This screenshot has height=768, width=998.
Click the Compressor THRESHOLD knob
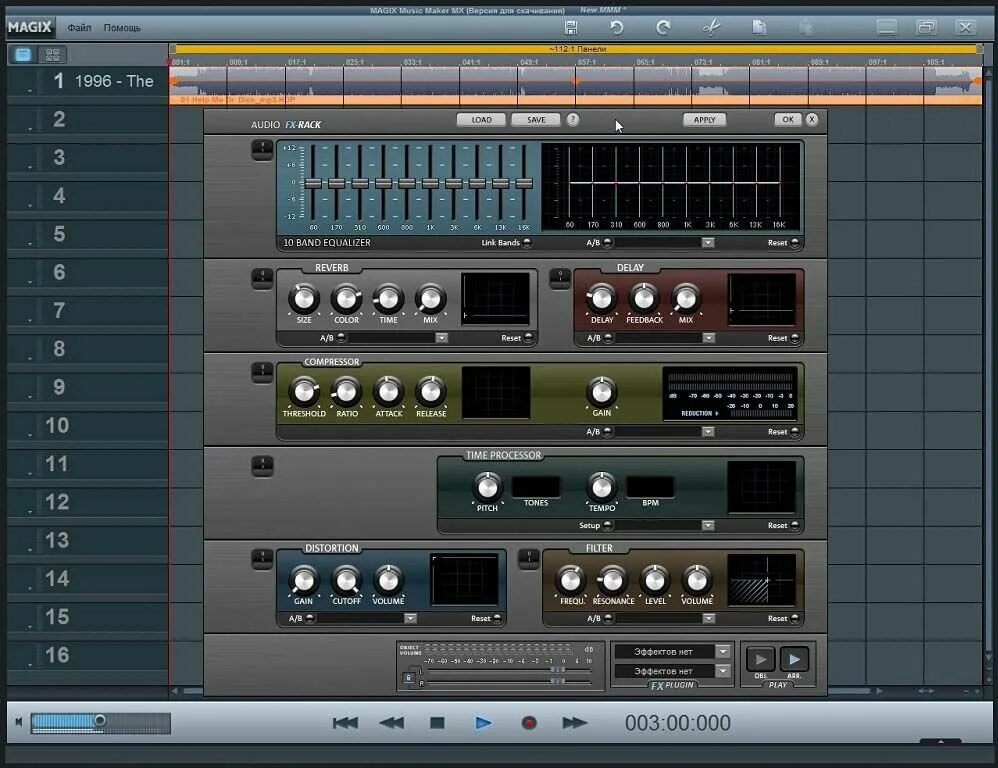pos(304,392)
